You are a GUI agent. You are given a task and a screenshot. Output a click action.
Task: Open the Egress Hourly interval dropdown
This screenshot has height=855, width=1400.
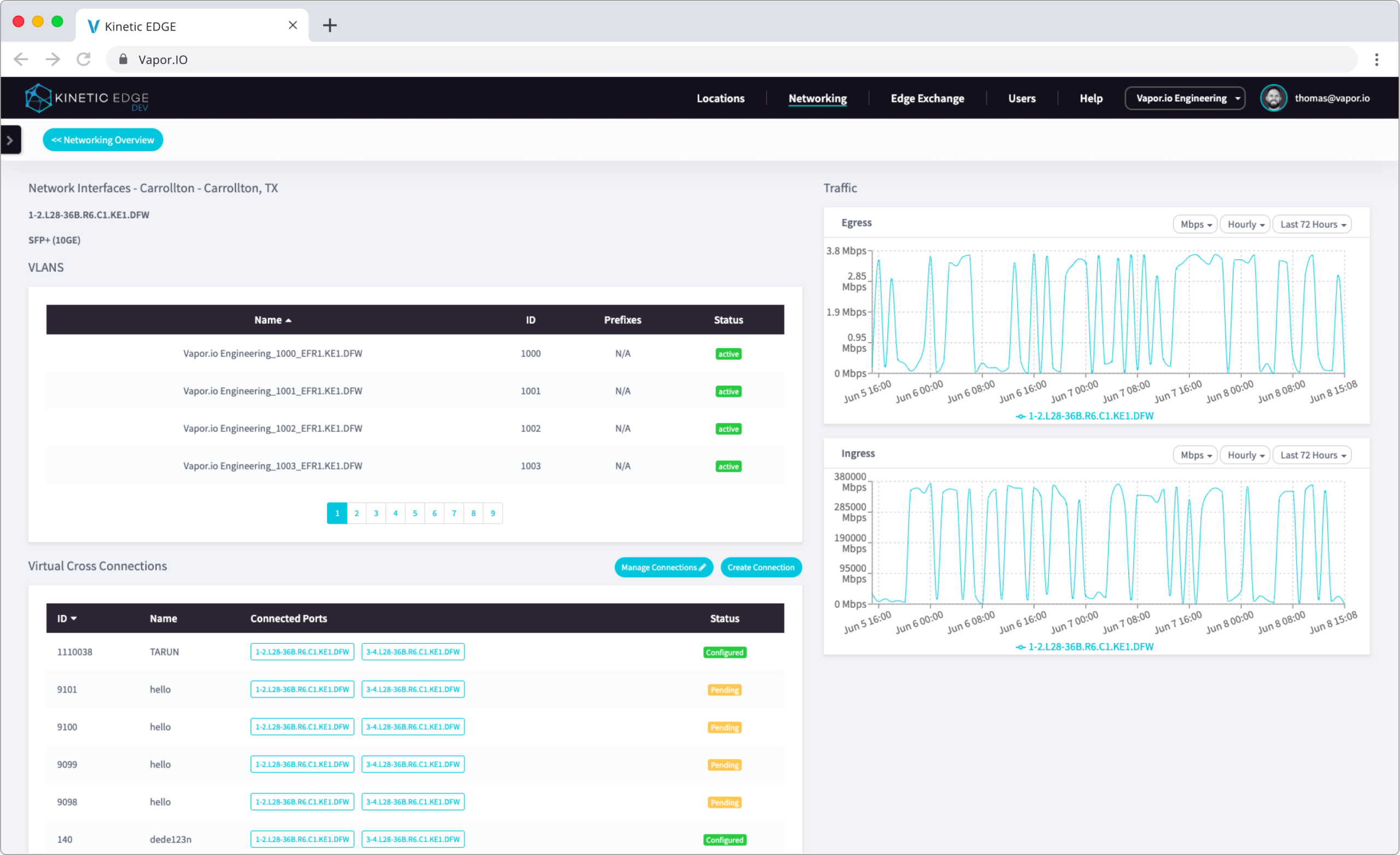tap(1245, 224)
